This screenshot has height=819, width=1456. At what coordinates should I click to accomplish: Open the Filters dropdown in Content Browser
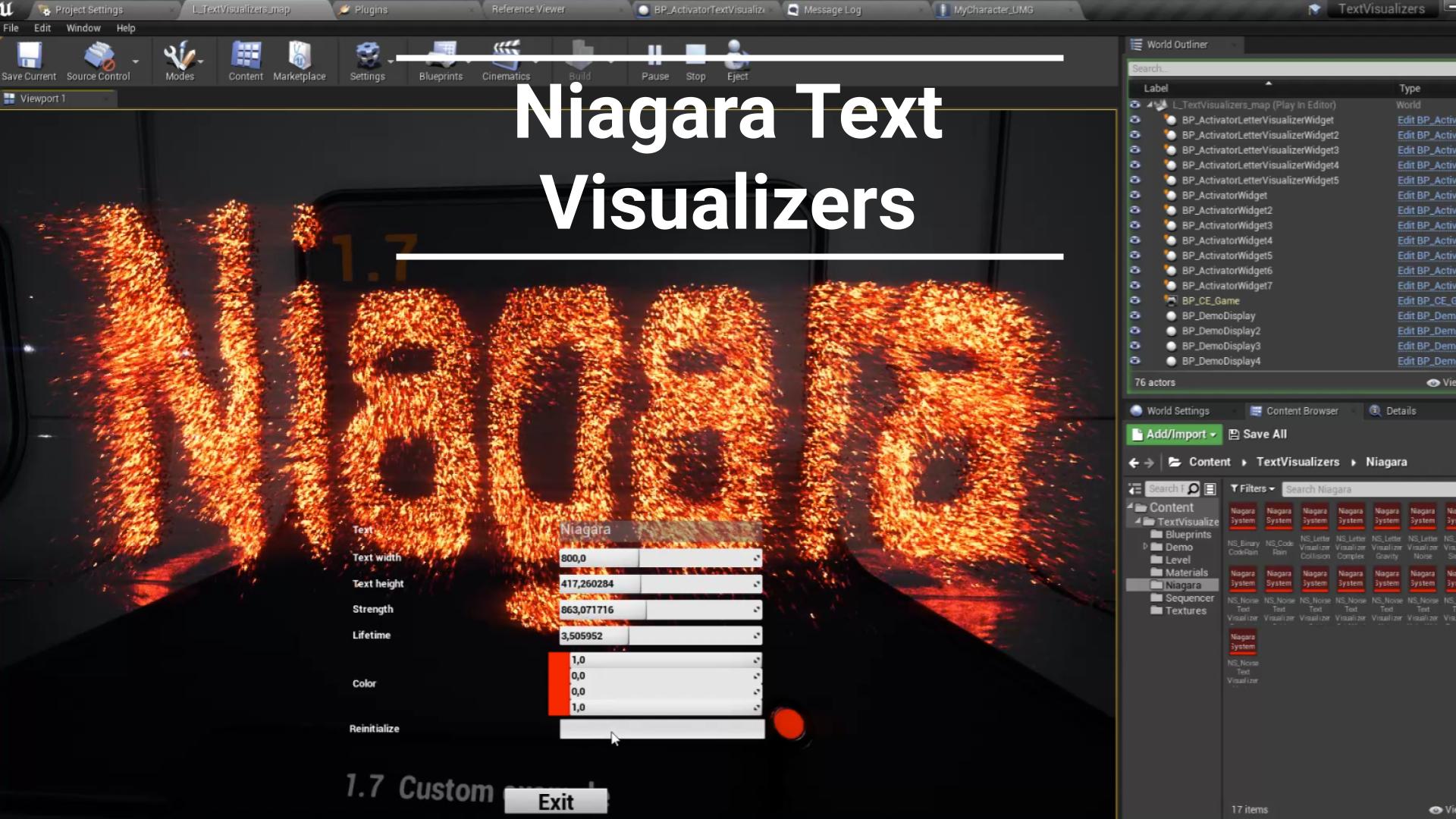[x=1251, y=488]
